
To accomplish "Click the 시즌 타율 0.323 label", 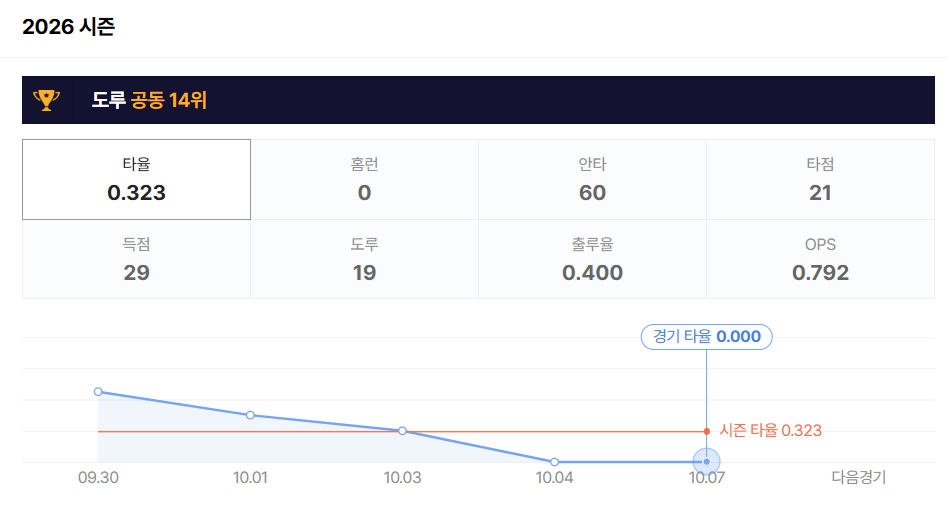I will [771, 431].
